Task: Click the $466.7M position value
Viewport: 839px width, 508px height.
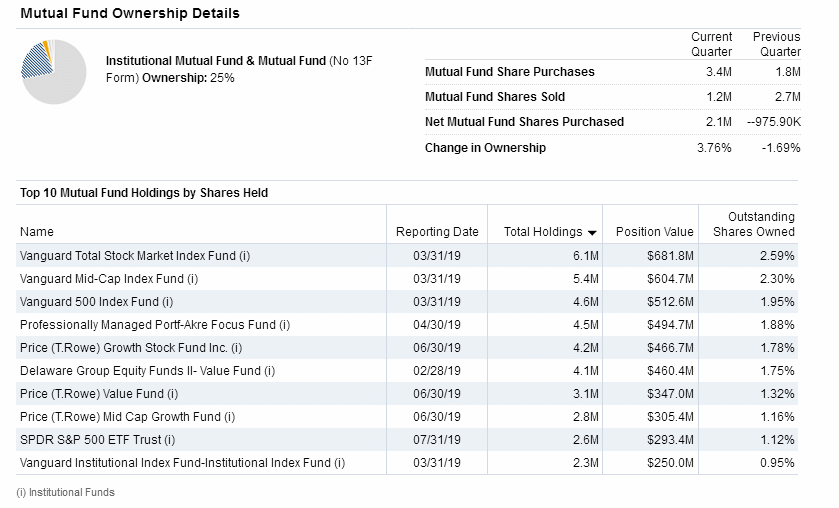Action: (x=670, y=348)
